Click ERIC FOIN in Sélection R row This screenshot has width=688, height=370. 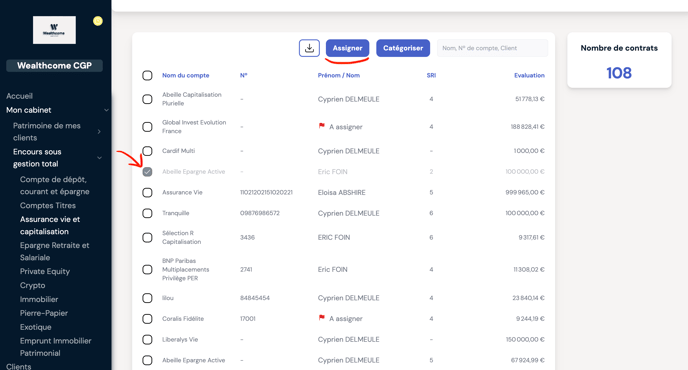[334, 237]
